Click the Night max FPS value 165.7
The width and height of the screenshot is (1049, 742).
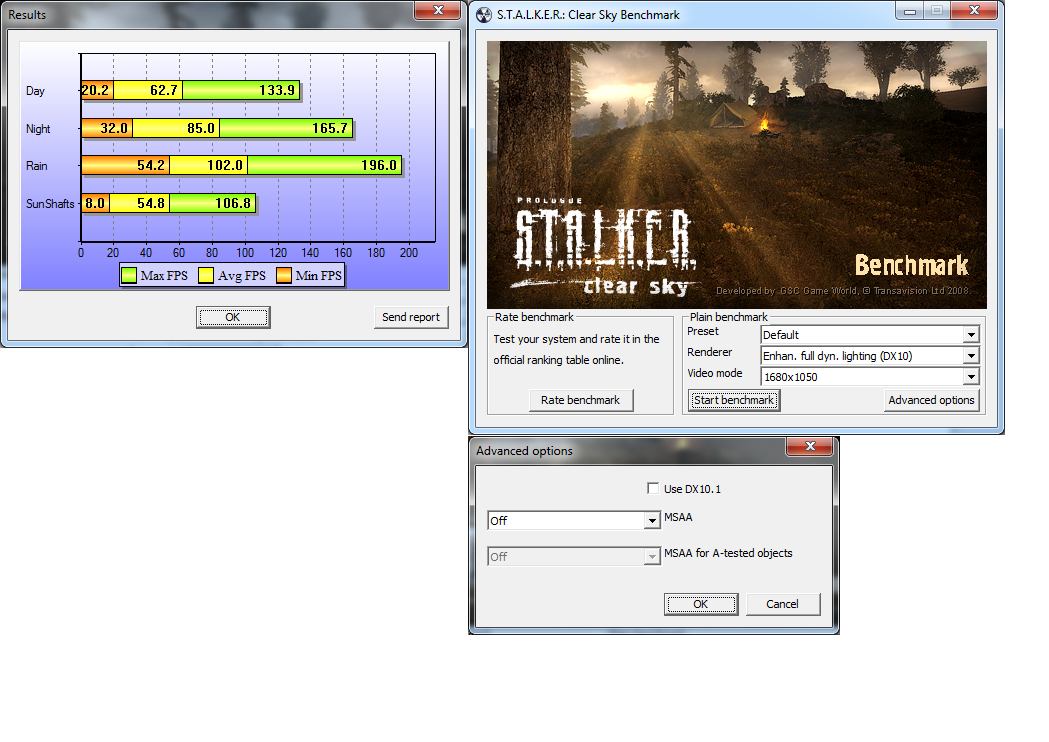[x=330, y=128]
